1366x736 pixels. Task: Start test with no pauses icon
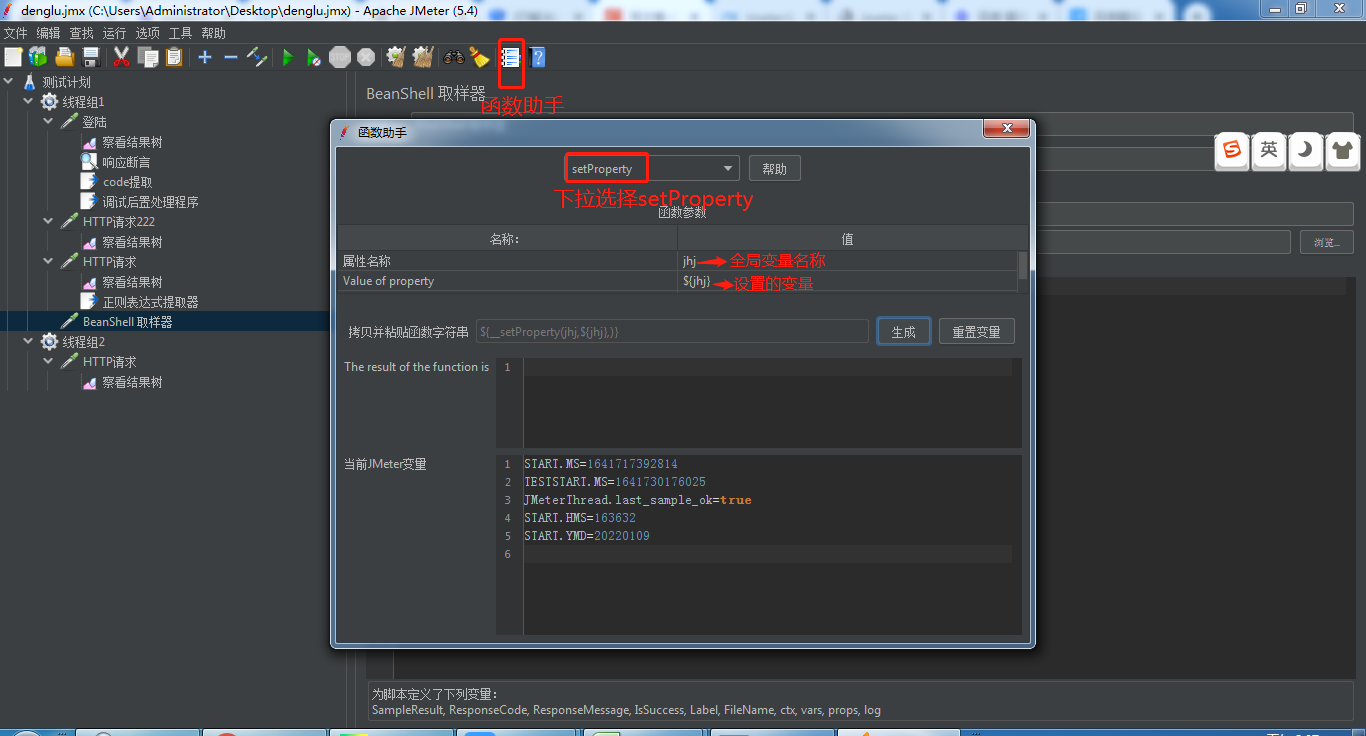pos(313,58)
